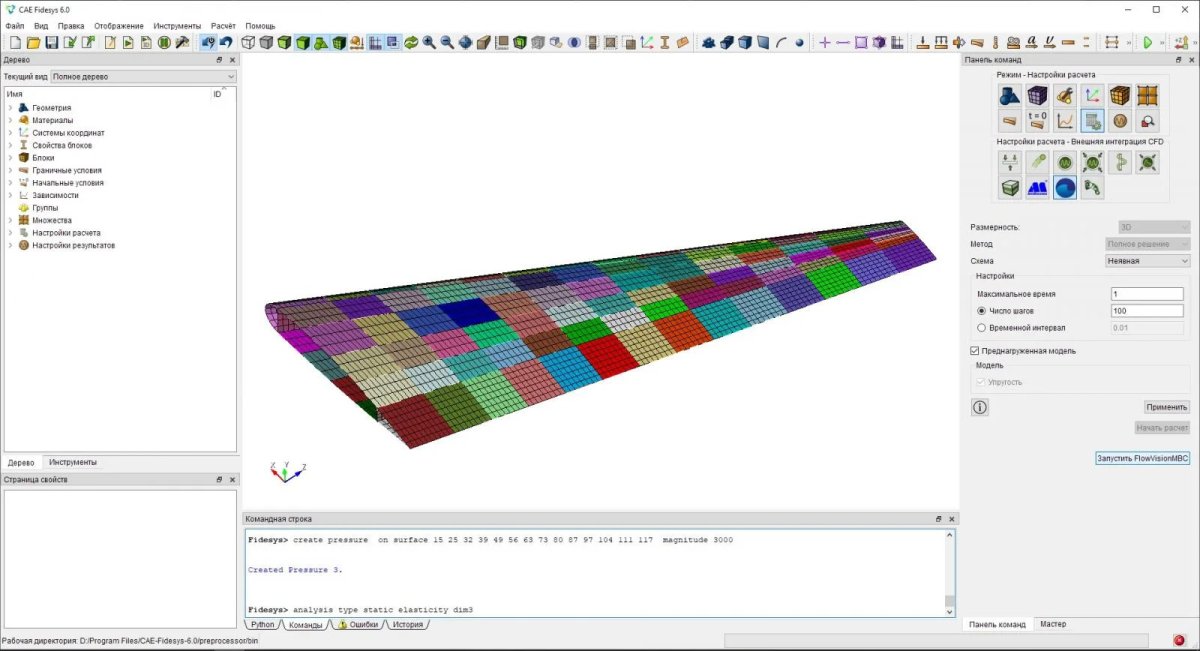Click the info button below model section
This screenshot has height=651, width=1200.
[x=980, y=407]
